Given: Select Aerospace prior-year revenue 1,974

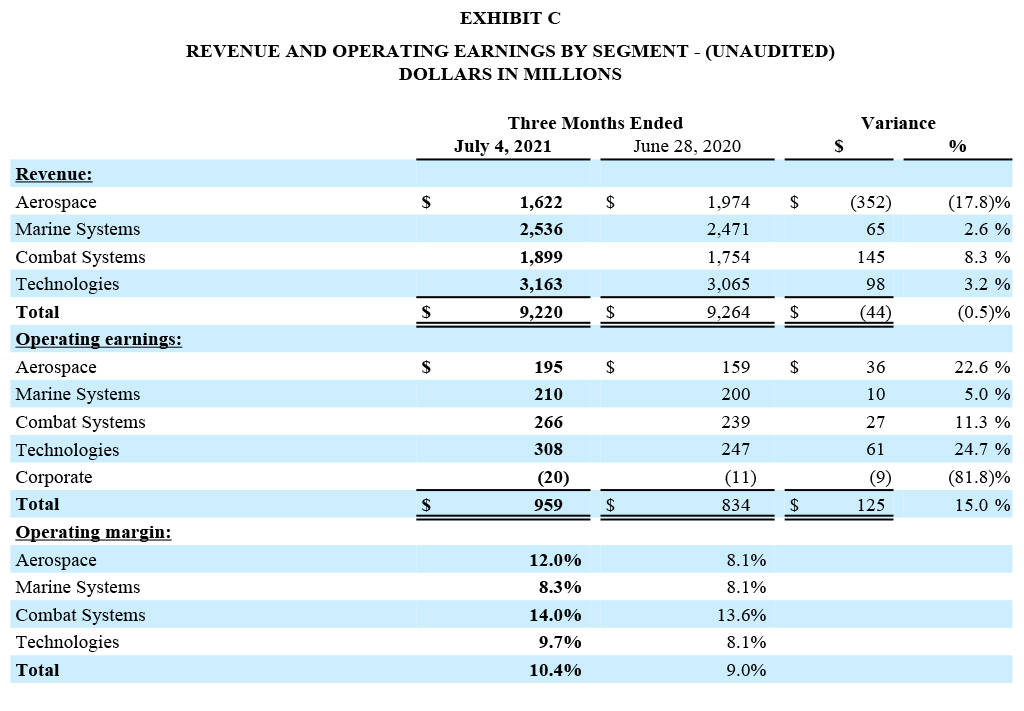Looking at the screenshot, I should [x=728, y=202].
